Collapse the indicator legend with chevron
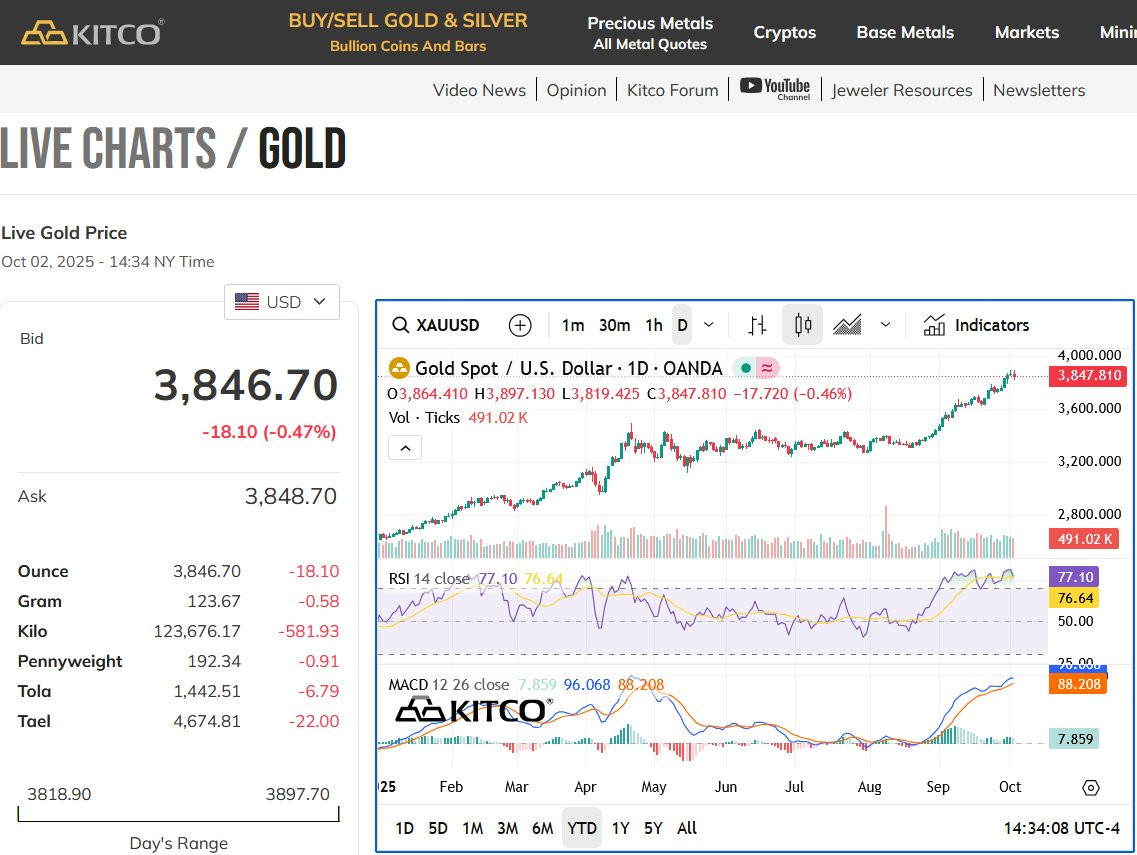1137x855 pixels. (x=405, y=448)
